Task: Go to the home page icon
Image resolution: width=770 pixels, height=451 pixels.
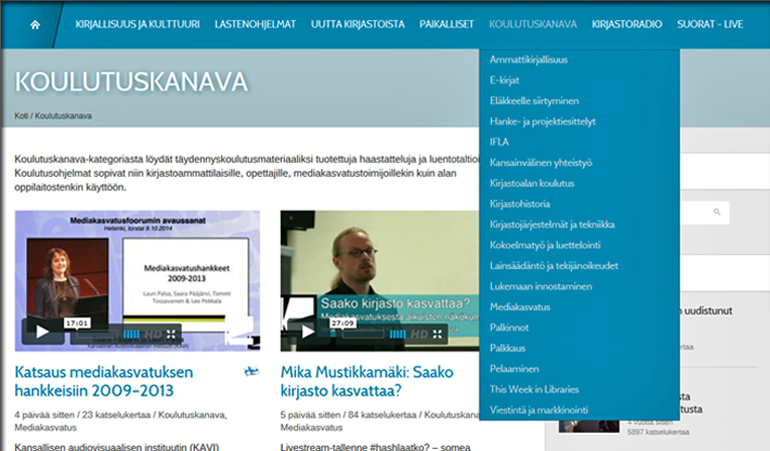Action: pyautogui.click(x=35, y=25)
